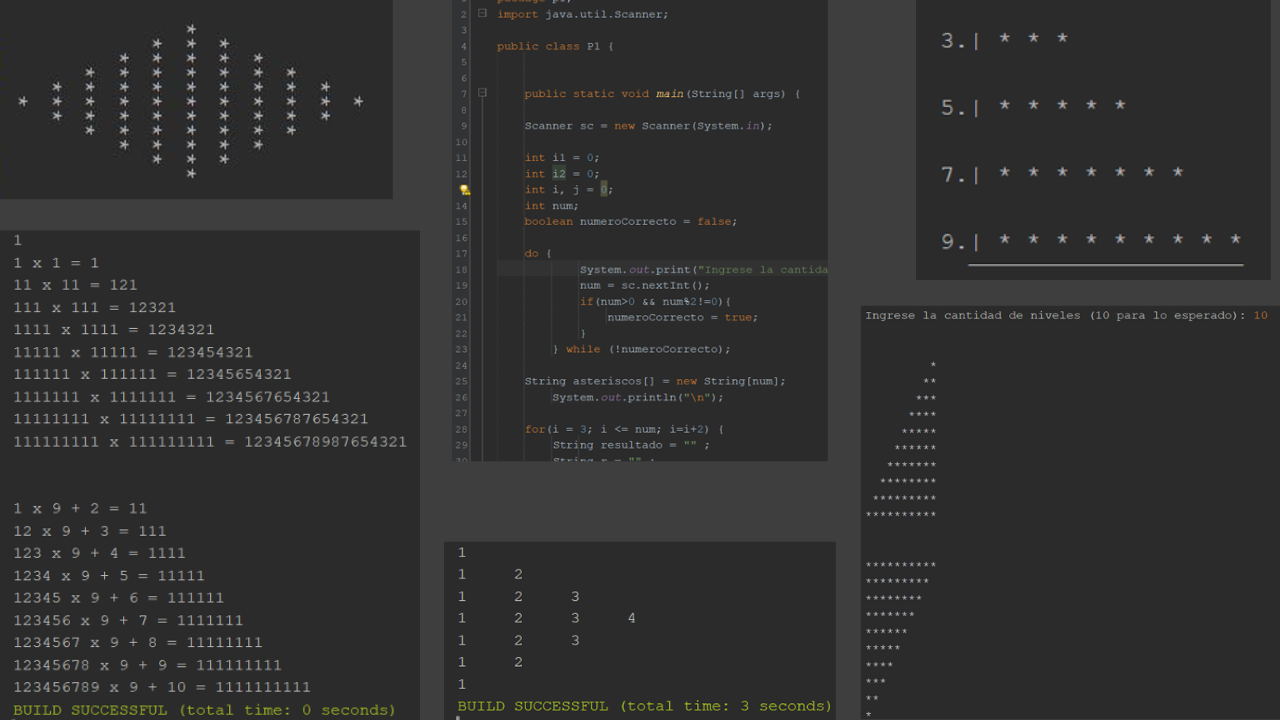Click the BUILD SUCCESSFUL 0 seconds message
The height and width of the screenshot is (720, 1280).
point(205,710)
